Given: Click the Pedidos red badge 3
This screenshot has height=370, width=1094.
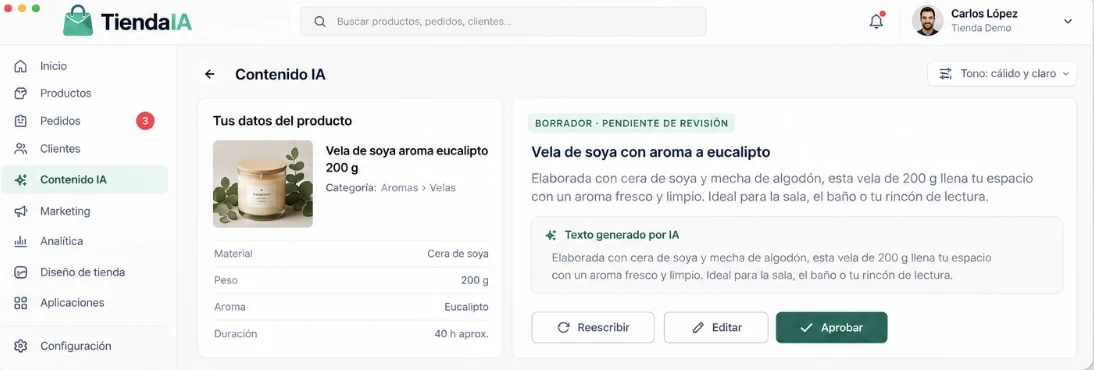Looking at the screenshot, I should 145,121.
